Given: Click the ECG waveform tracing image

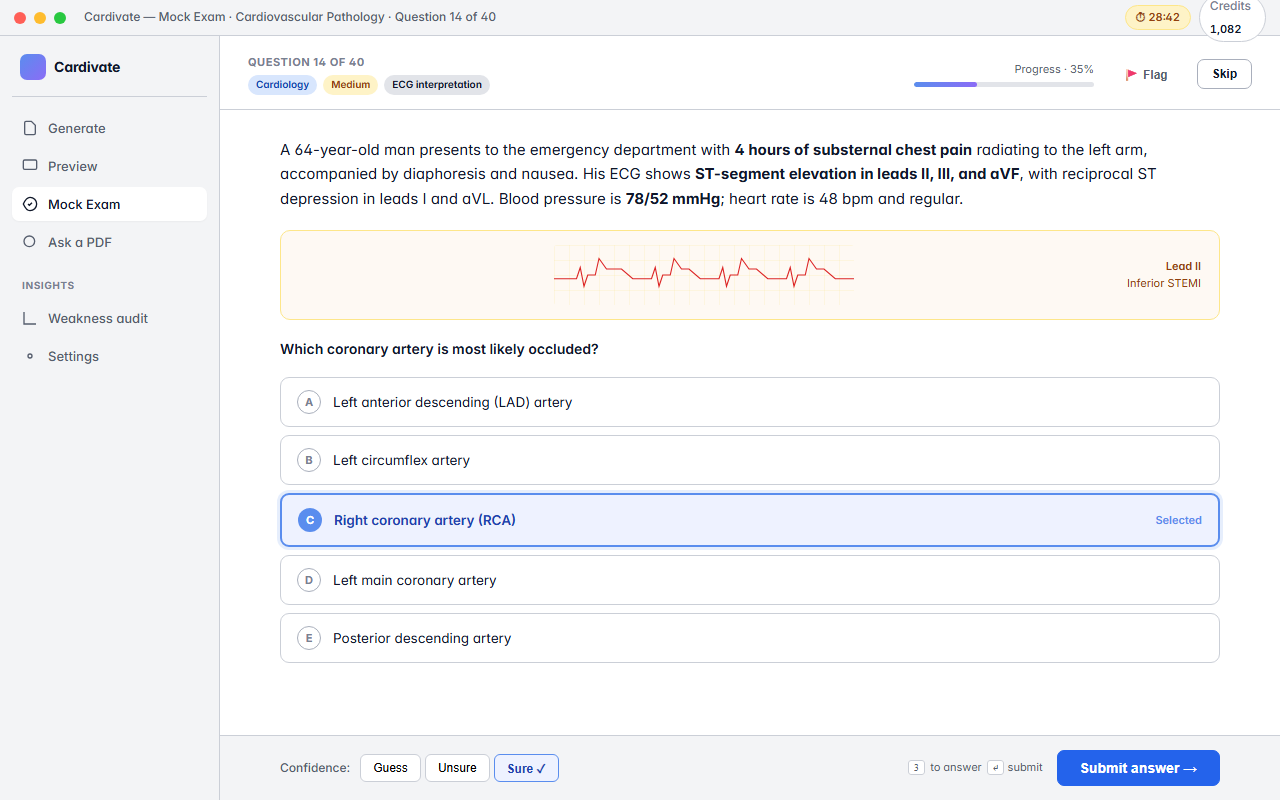Looking at the screenshot, I should (704, 274).
